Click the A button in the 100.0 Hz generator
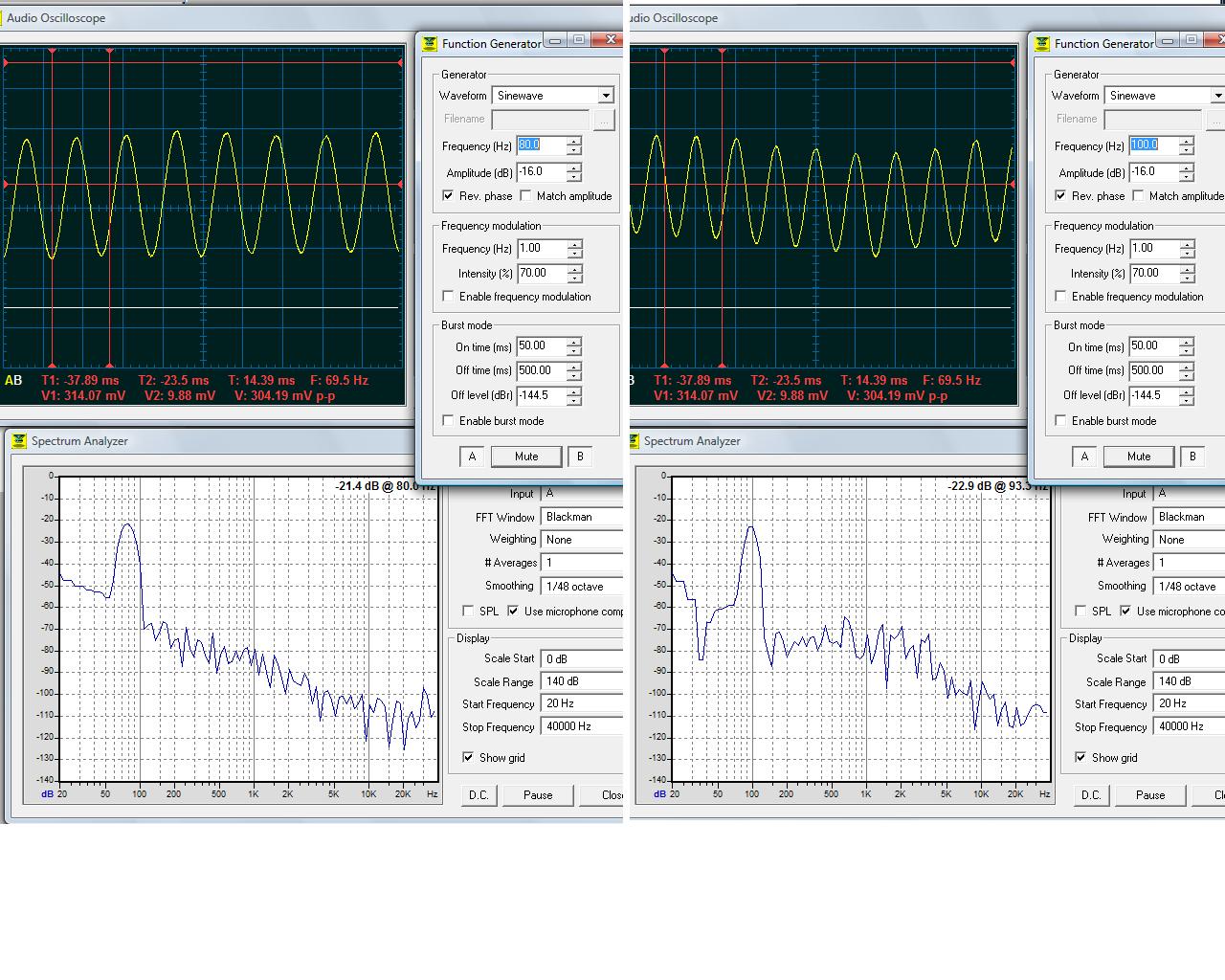The height and width of the screenshot is (980, 1225). tap(1084, 457)
